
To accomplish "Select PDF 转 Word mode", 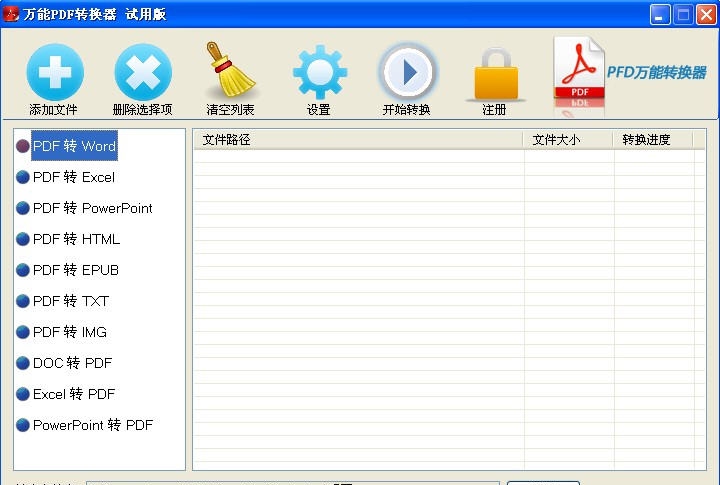I will pyautogui.click(x=74, y=146).
